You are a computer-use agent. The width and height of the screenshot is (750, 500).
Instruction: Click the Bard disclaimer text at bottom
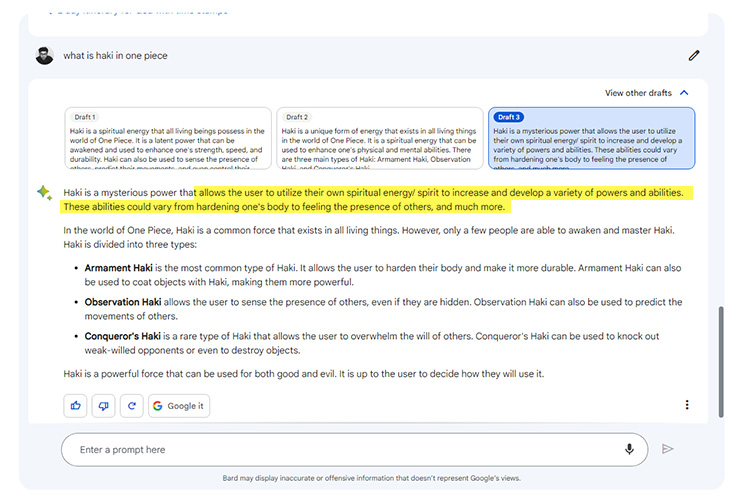coord(371,478)
